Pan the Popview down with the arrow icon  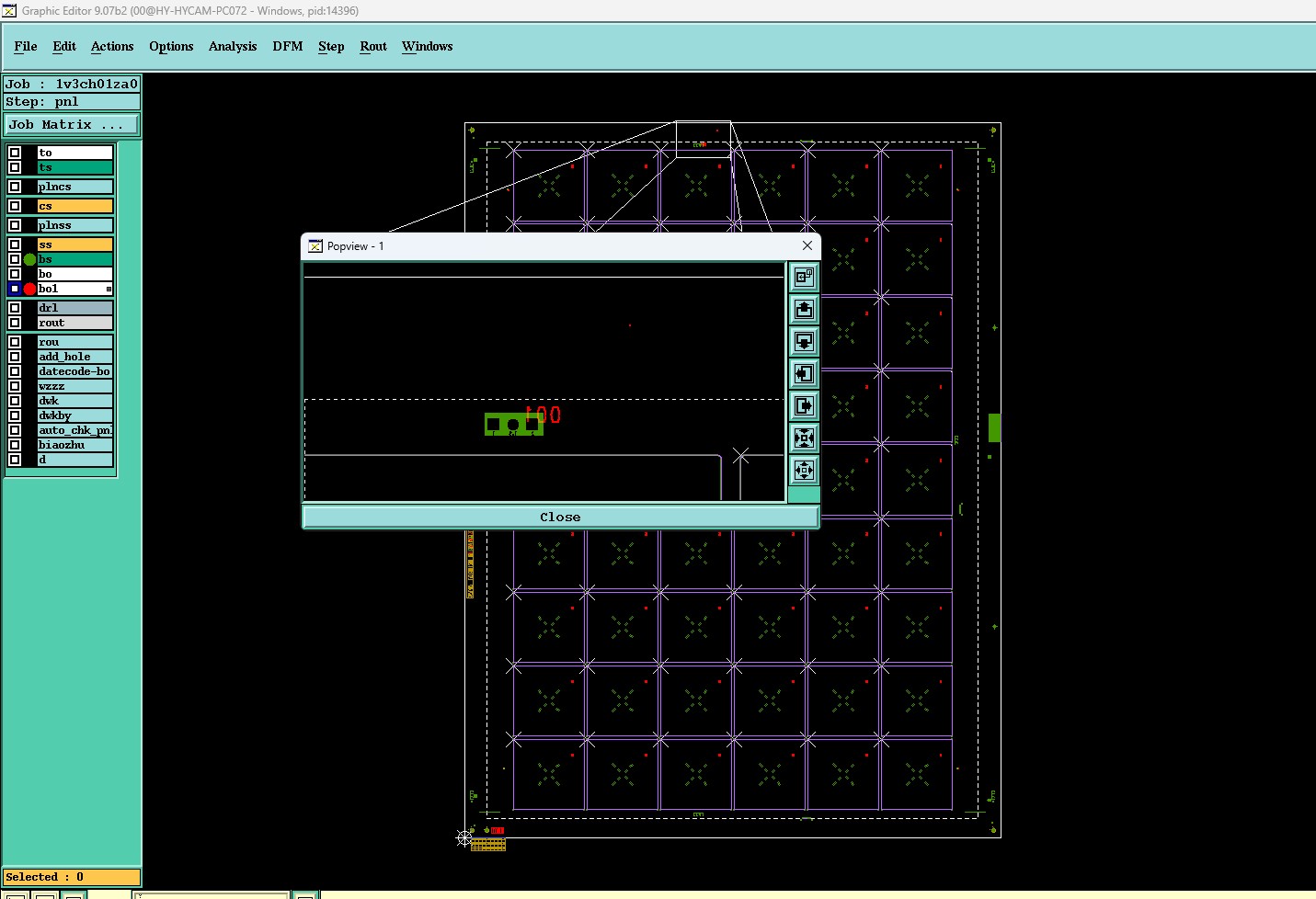pos(804,341)
